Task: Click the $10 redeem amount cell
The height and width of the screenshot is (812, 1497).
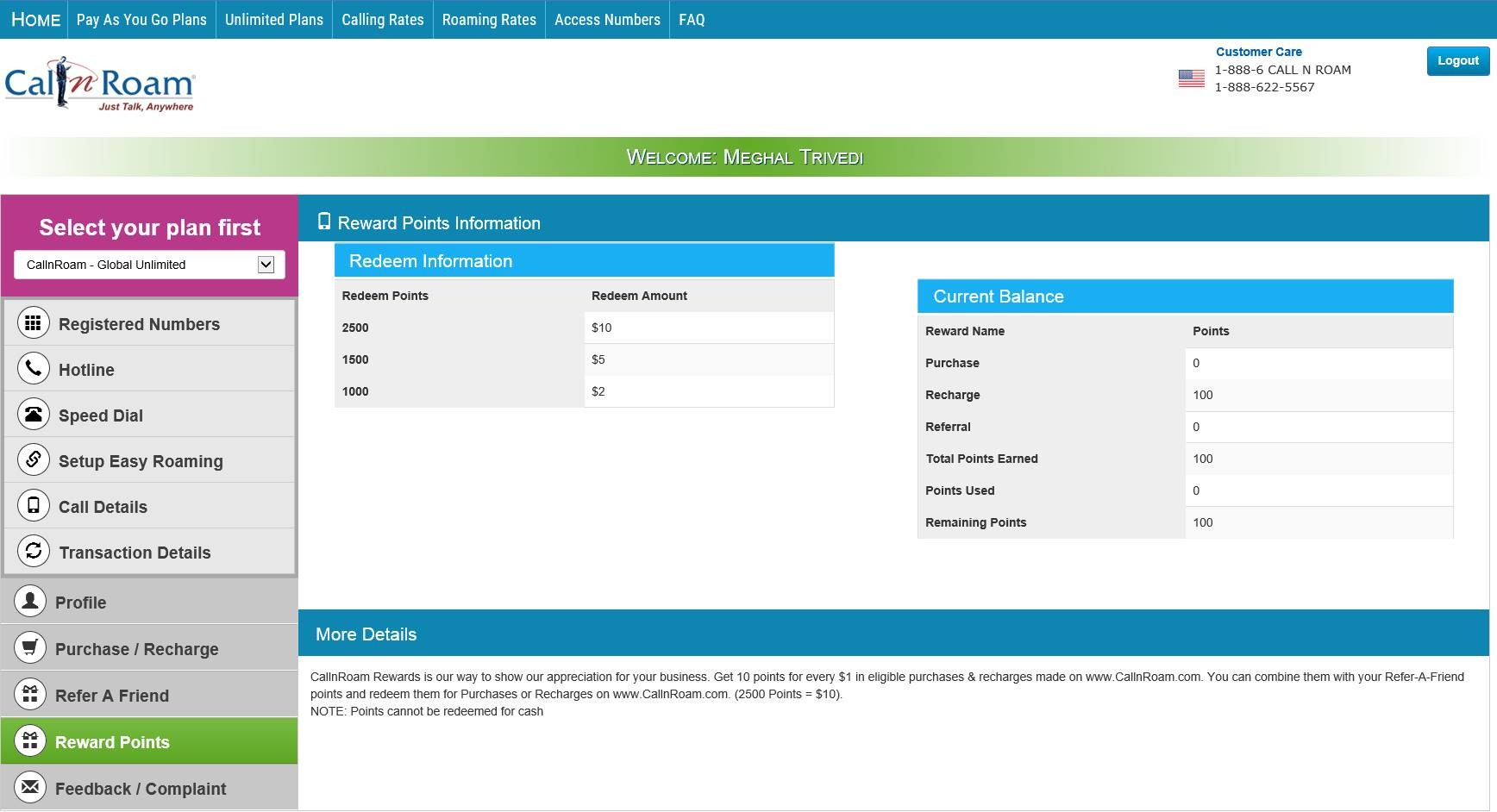Action: pyautogui.click(x=709, y=328)
